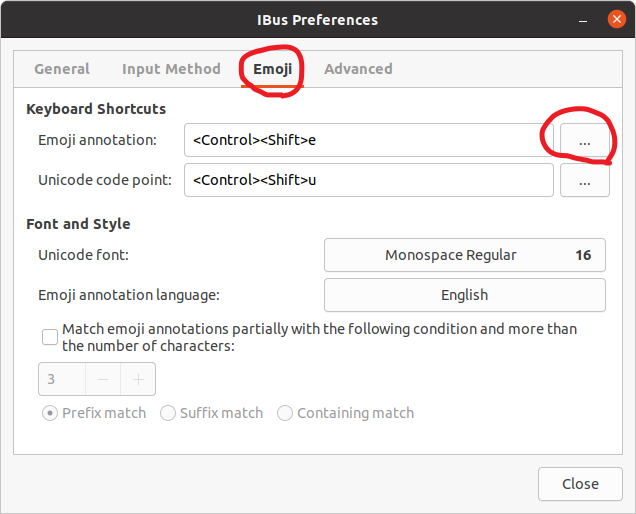Select the Emoji tab
This screenshot has height=514, width=636.
point(272,69)
